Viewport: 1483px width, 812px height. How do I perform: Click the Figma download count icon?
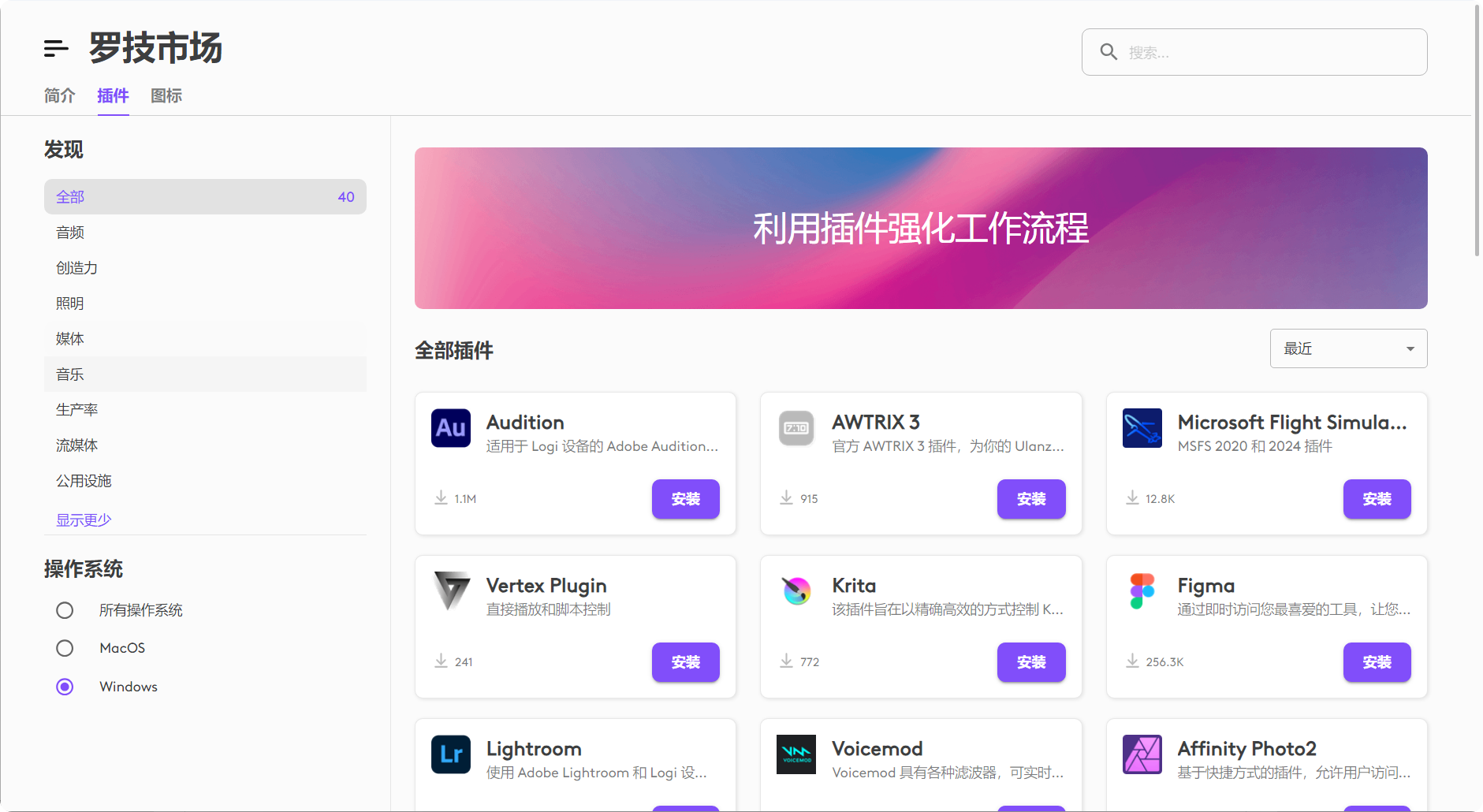tap(1132, 661)
